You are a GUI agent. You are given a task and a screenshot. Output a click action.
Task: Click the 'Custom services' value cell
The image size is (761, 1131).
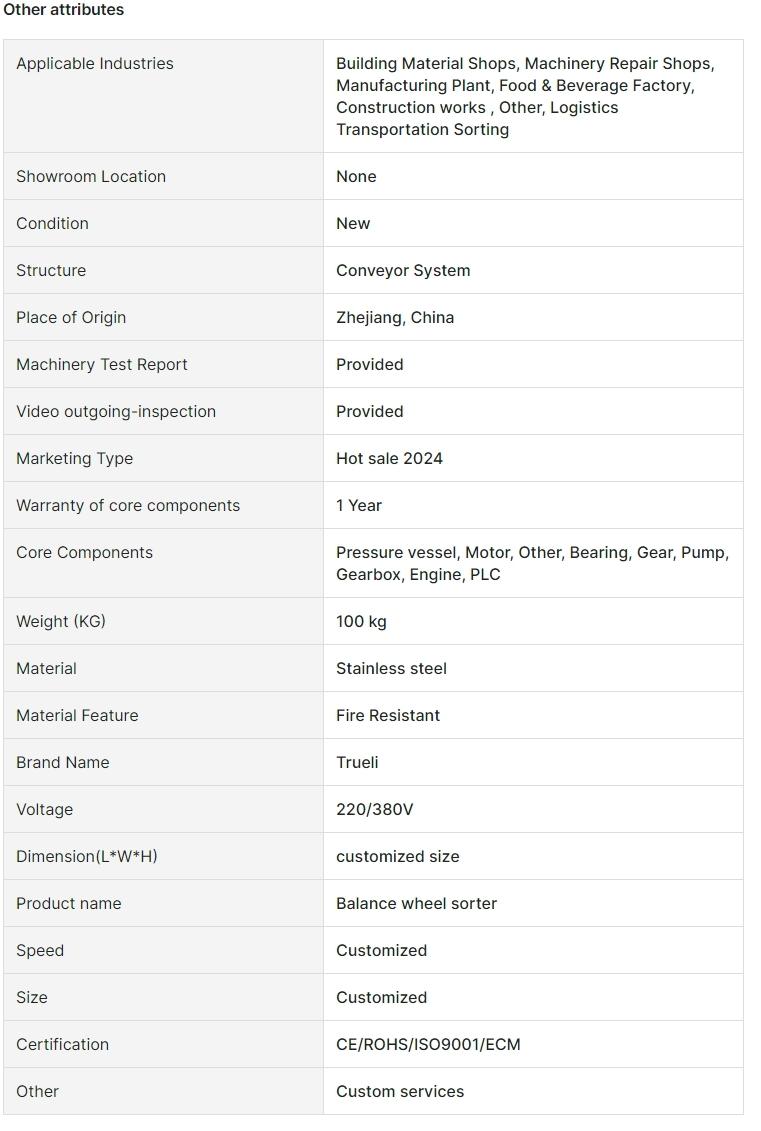(x=400, y=1092)
